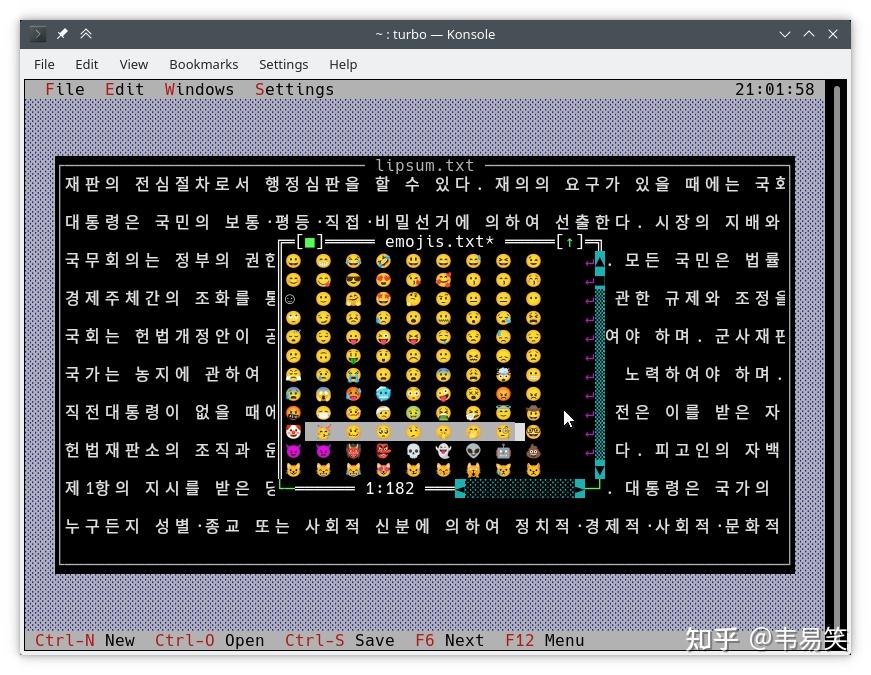Click the small outlined smiley character
The image size is (871, 675).
(x=289, y=299)
